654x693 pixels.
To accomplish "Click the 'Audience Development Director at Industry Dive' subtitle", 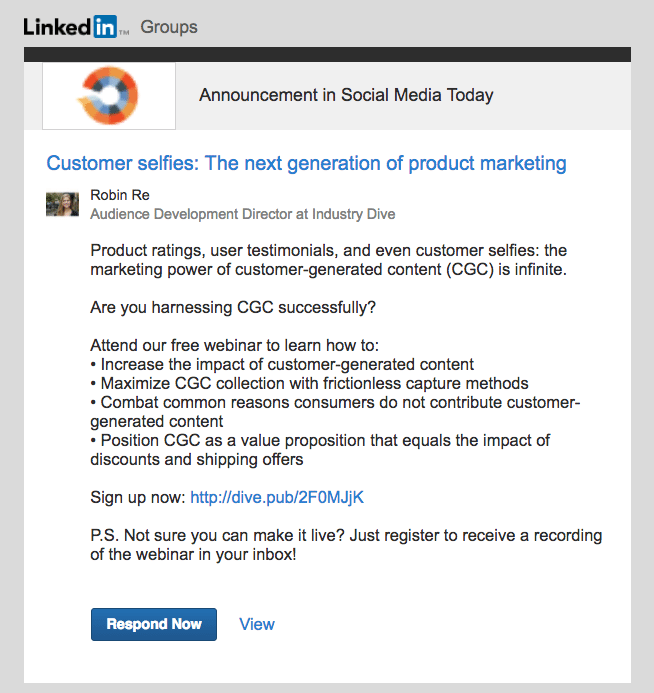I will click(242, 214).
